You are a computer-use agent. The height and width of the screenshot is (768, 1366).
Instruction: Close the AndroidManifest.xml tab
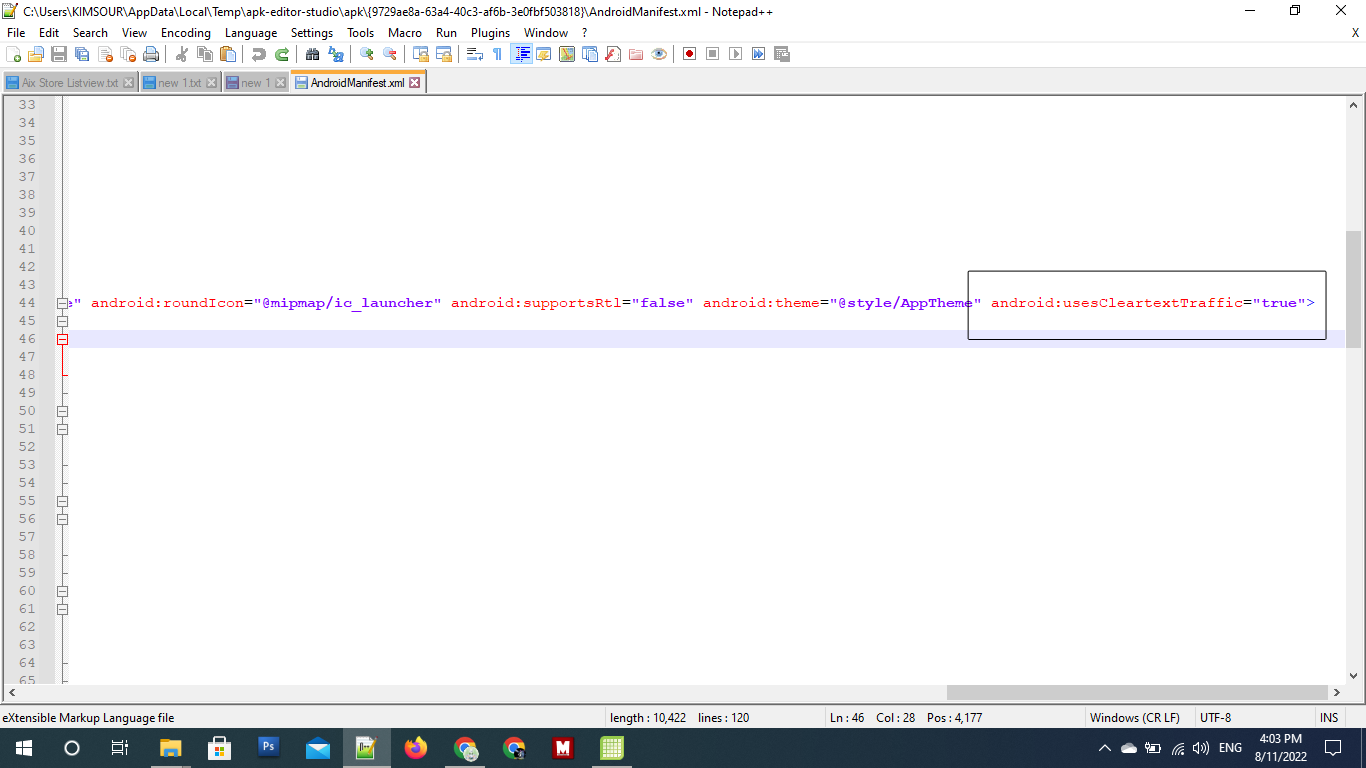(415, 83)
